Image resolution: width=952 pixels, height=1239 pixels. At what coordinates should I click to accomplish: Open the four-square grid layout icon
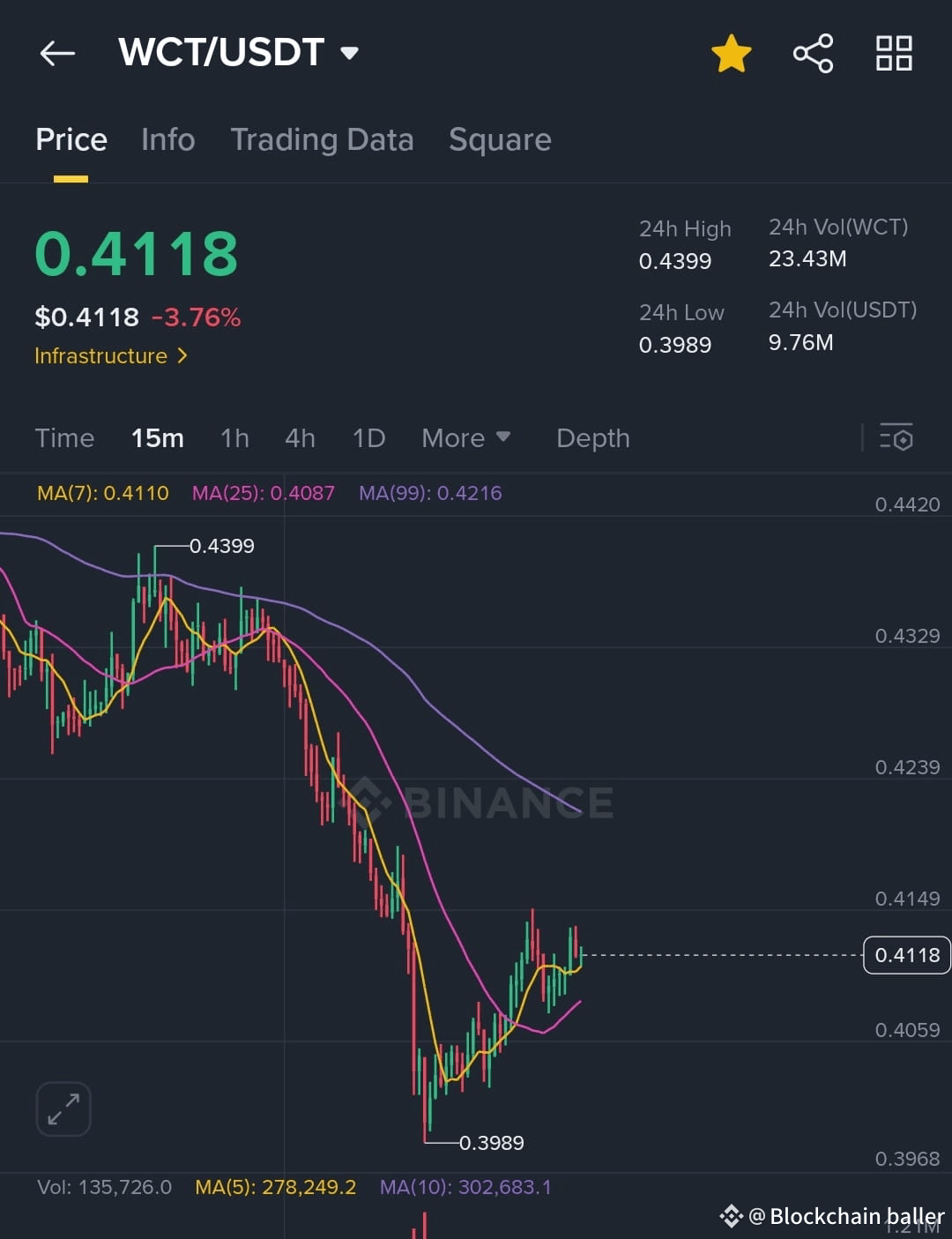(x=894, y=54)
